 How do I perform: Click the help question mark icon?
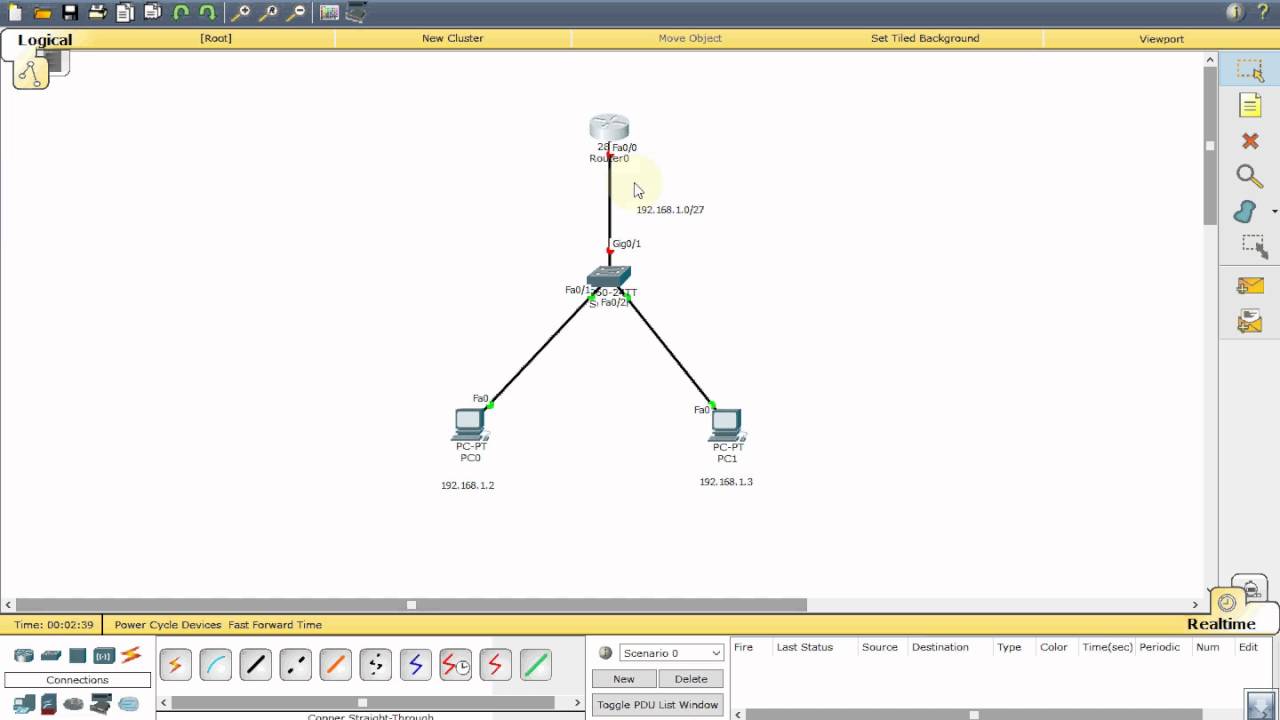tap(1262, 12)
